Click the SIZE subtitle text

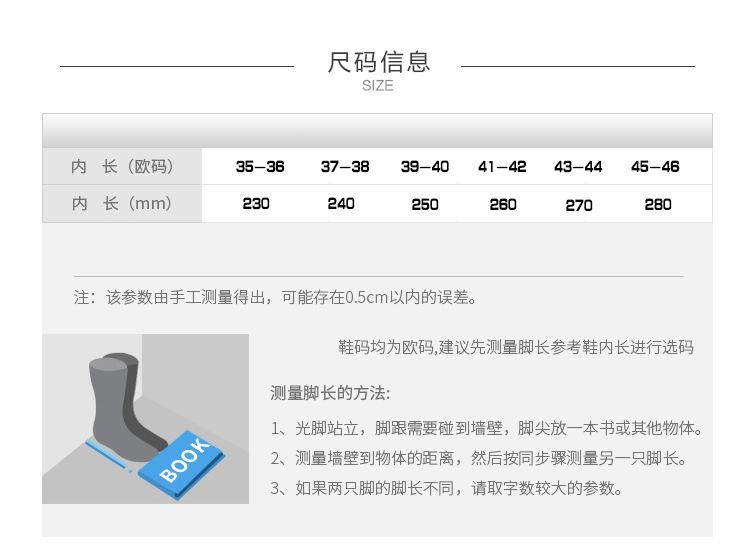pos(378,86)
